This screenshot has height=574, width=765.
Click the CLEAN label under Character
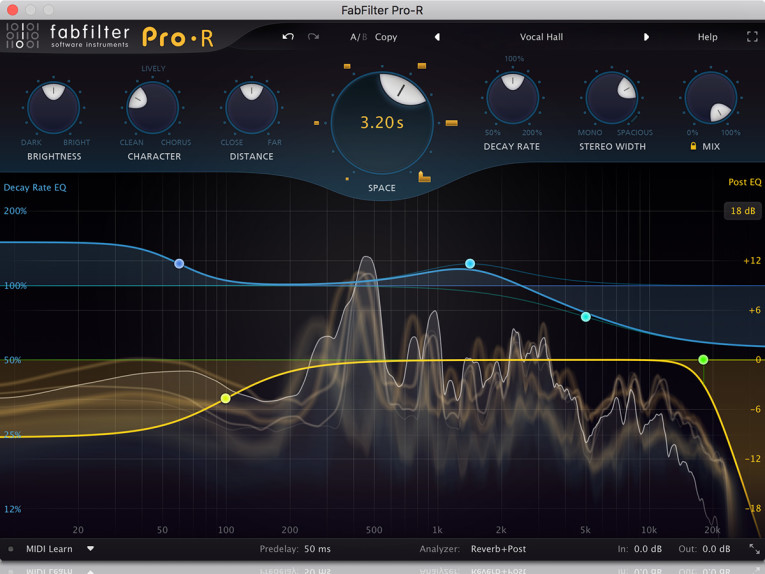(x=132, y=142)
